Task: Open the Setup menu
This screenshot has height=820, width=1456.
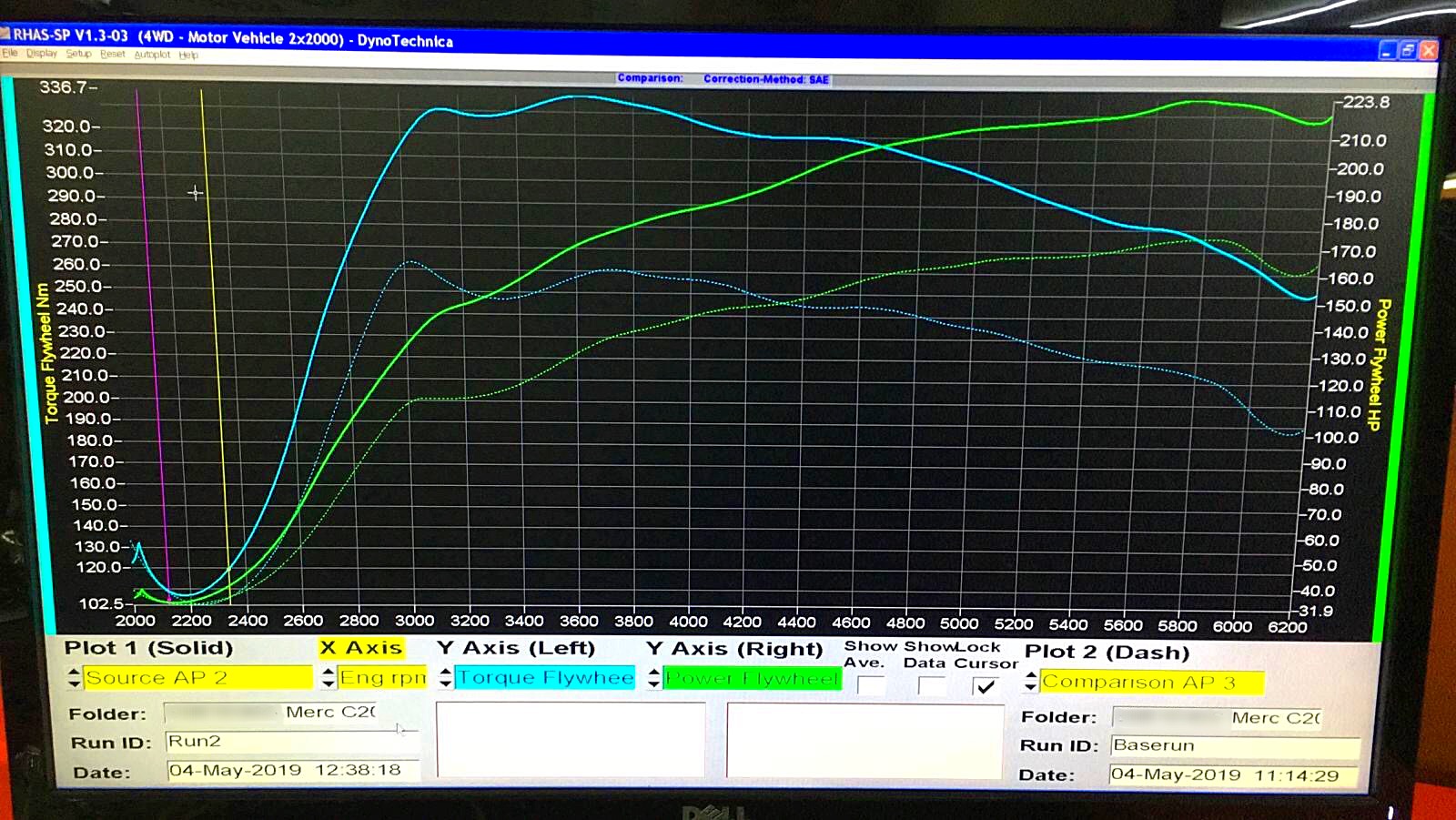Action: click(79, 54)
